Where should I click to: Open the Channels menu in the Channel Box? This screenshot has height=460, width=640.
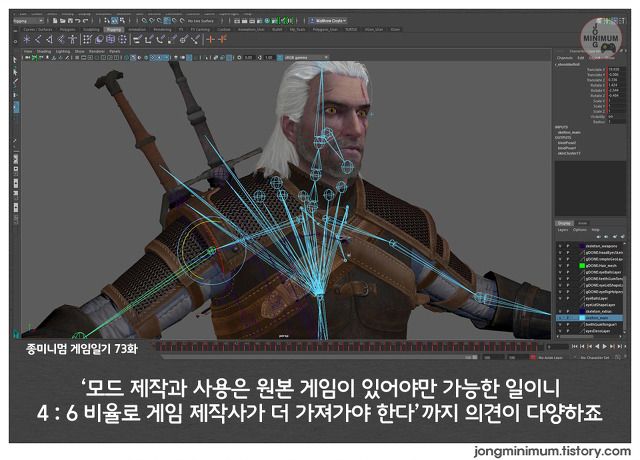tap(564, 58)
